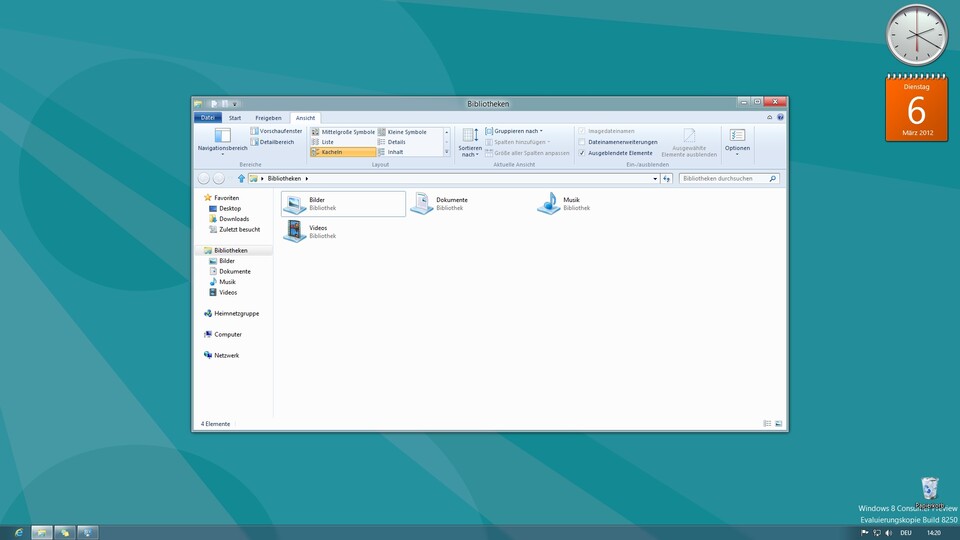The height and width of the screenshot is (540, 960).
Task: Uncheck the Ausgeblendete Elemente checkbox
Action: click(x=582, y=153)
